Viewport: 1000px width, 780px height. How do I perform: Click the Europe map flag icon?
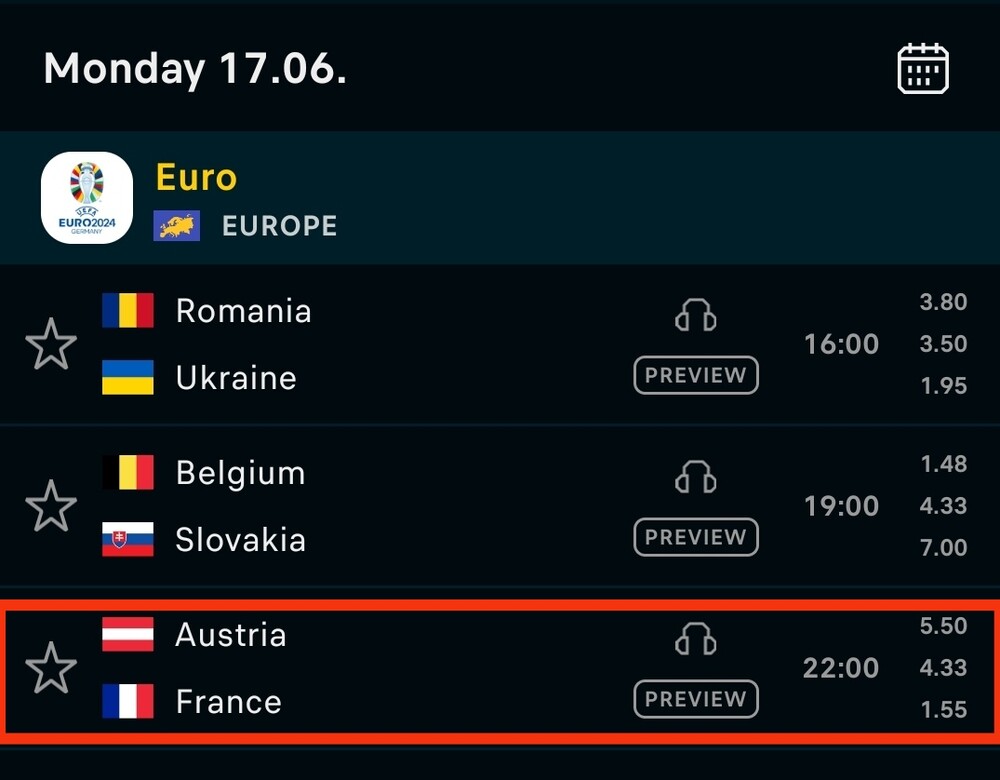coord(177,226)
